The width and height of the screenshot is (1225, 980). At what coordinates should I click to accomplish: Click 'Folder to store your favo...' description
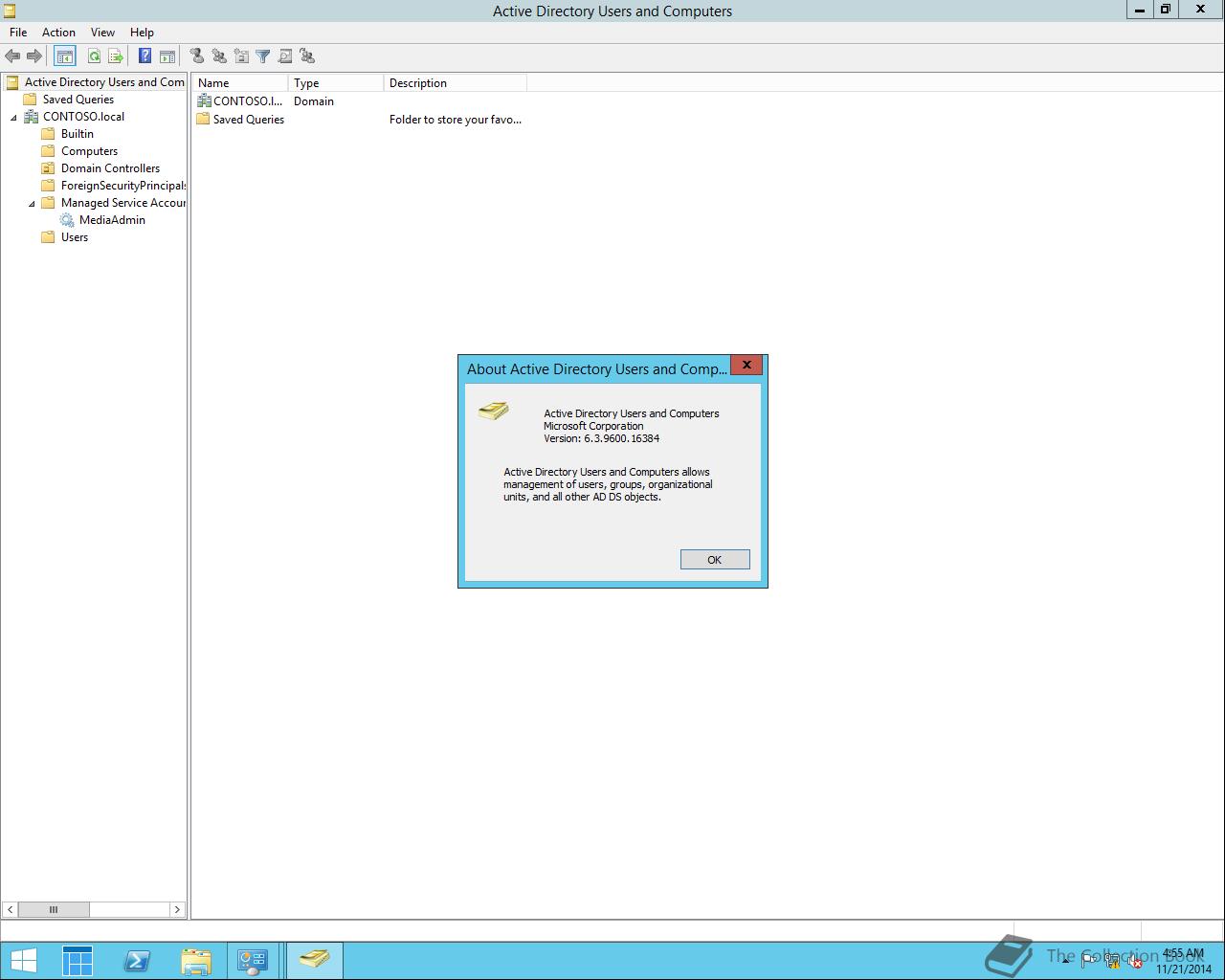click(x=456, y=120)
